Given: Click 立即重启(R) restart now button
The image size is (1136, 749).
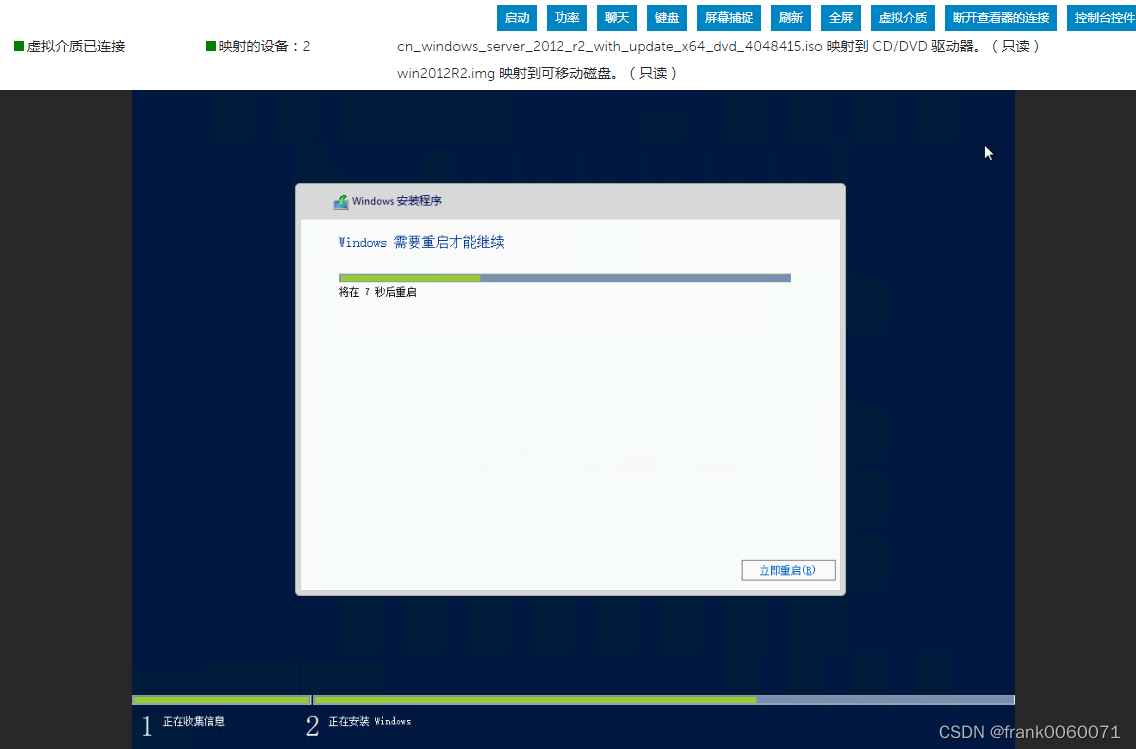Looking at the screenshot, I should pyautogui.click(x=788, y=570).
